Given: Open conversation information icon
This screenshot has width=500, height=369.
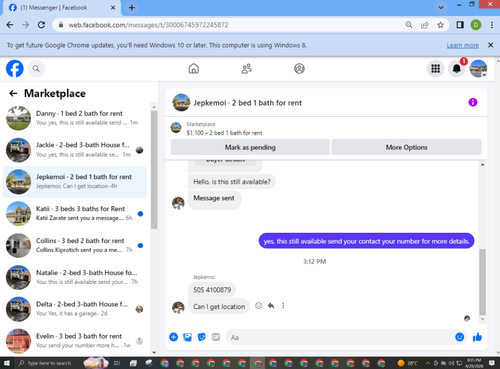Looking at the screenshot, I should tap(473, 102).
